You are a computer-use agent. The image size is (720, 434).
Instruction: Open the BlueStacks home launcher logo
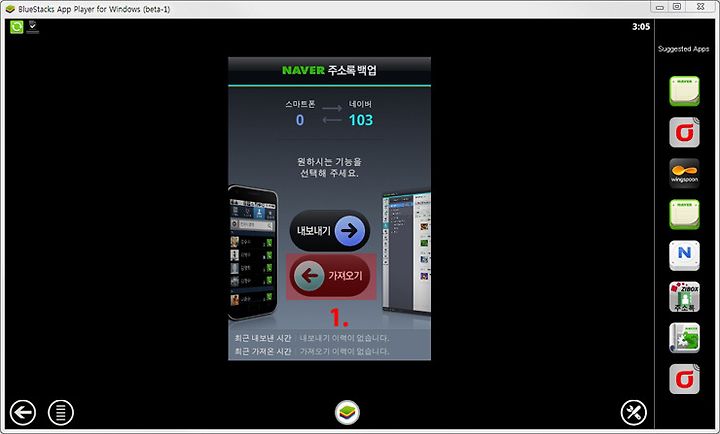point(348,412)
